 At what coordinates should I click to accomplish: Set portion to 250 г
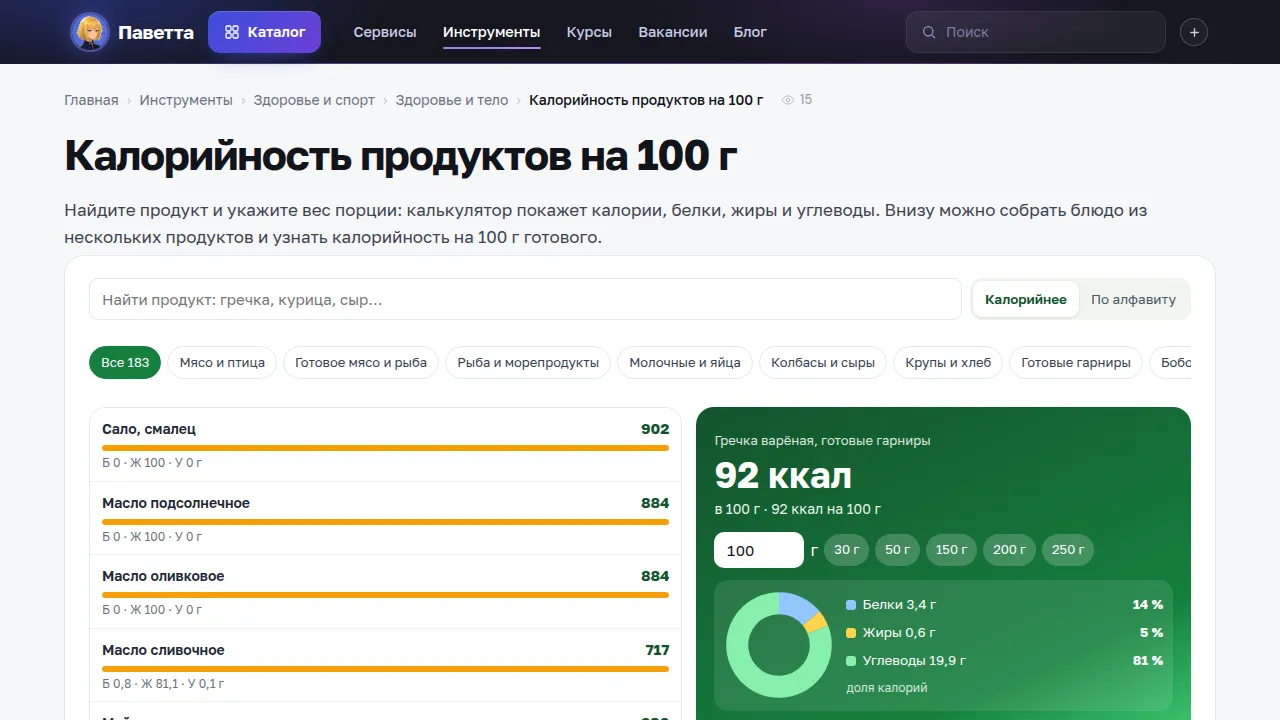tap(1068, 549)
